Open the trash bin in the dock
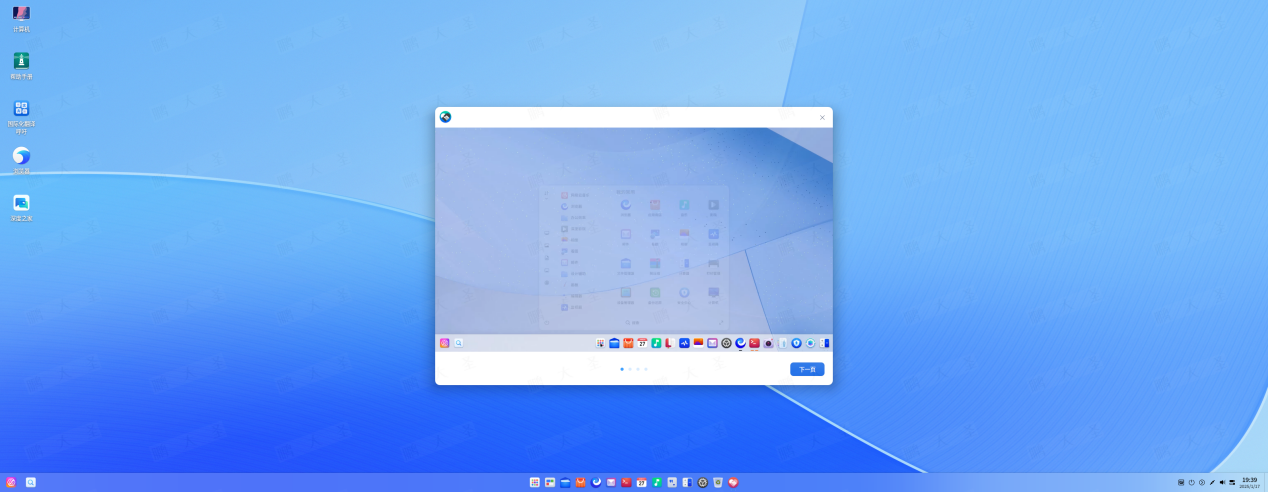1268x492 pixels. click(x=718, y=482)
